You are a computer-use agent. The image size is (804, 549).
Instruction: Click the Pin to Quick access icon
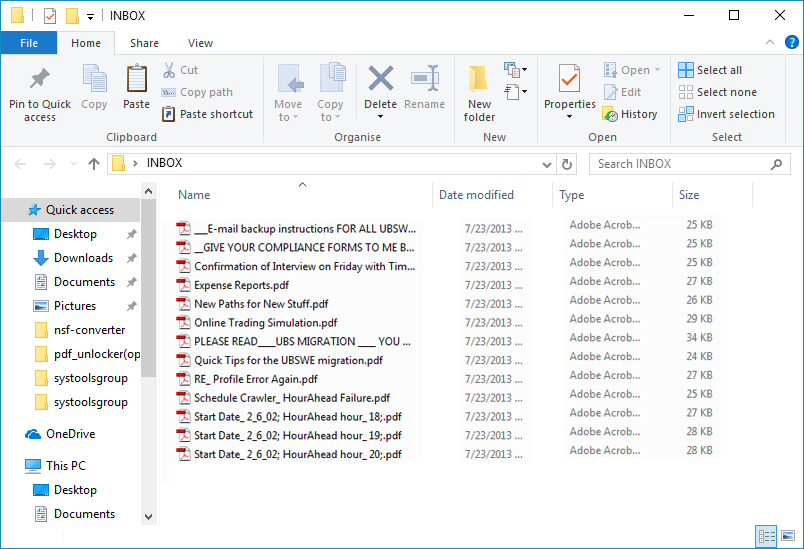tap(39, 79)
